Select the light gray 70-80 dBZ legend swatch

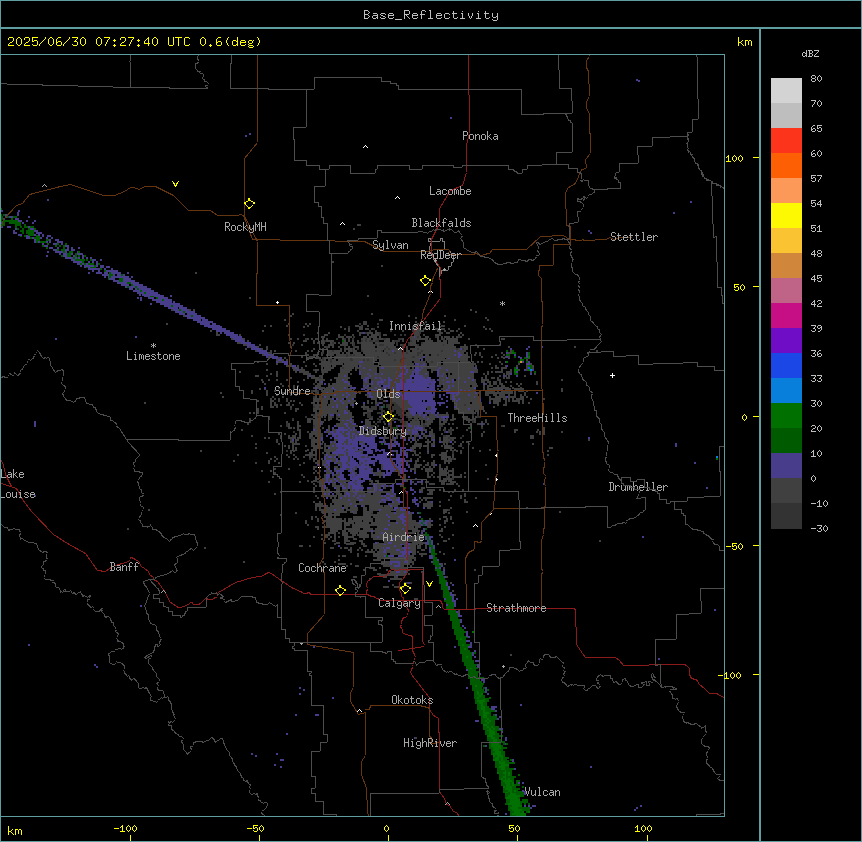786,91
